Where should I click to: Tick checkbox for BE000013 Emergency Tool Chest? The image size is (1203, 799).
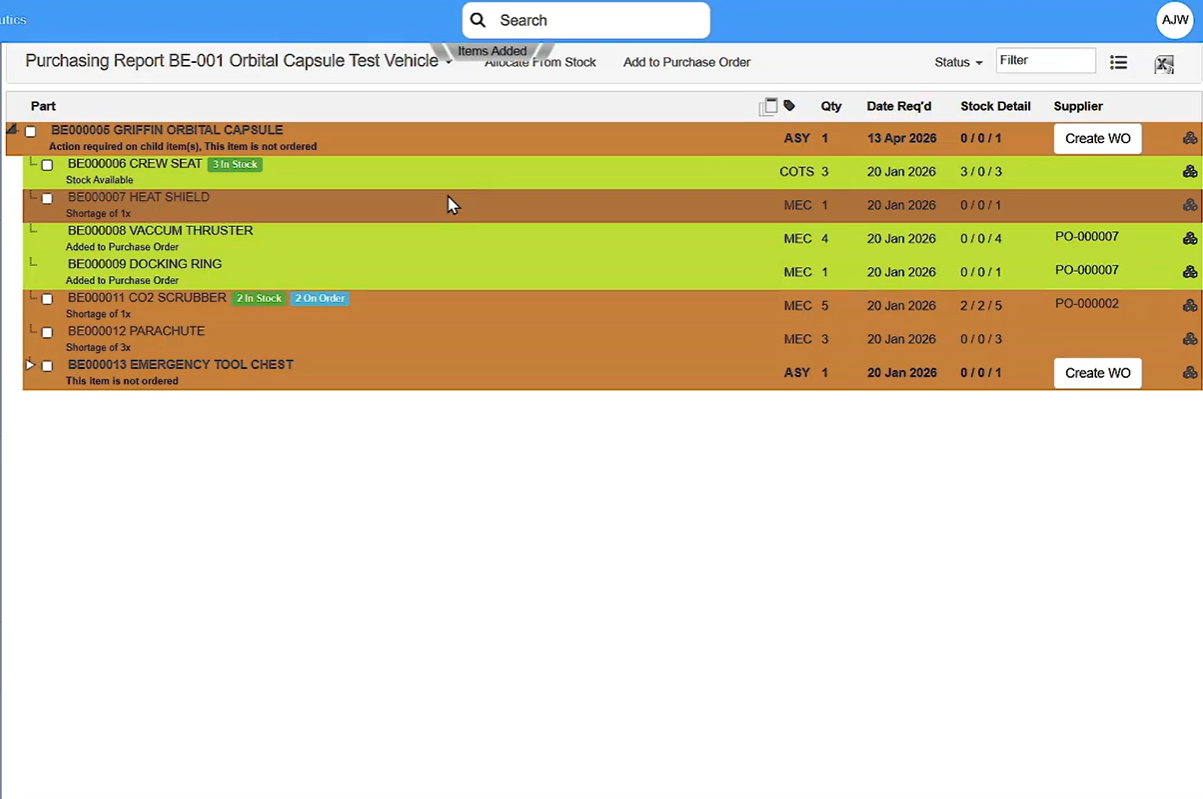point(47,366)
